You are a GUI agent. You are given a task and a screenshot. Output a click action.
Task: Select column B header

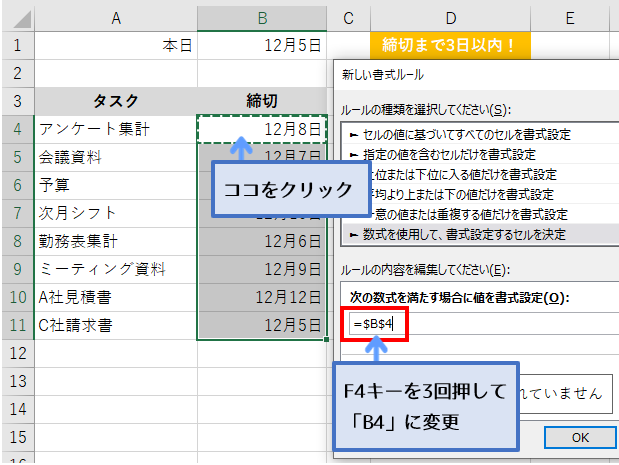pos(262,19)
